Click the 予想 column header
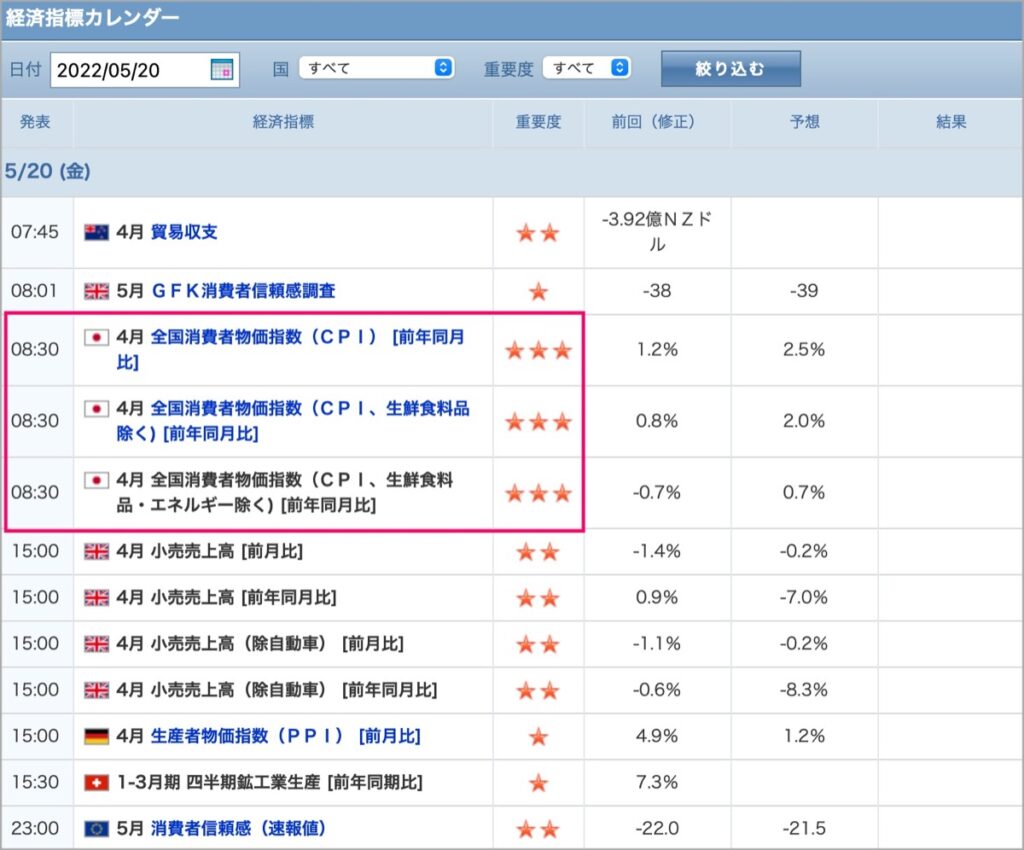 coord(805,121)
